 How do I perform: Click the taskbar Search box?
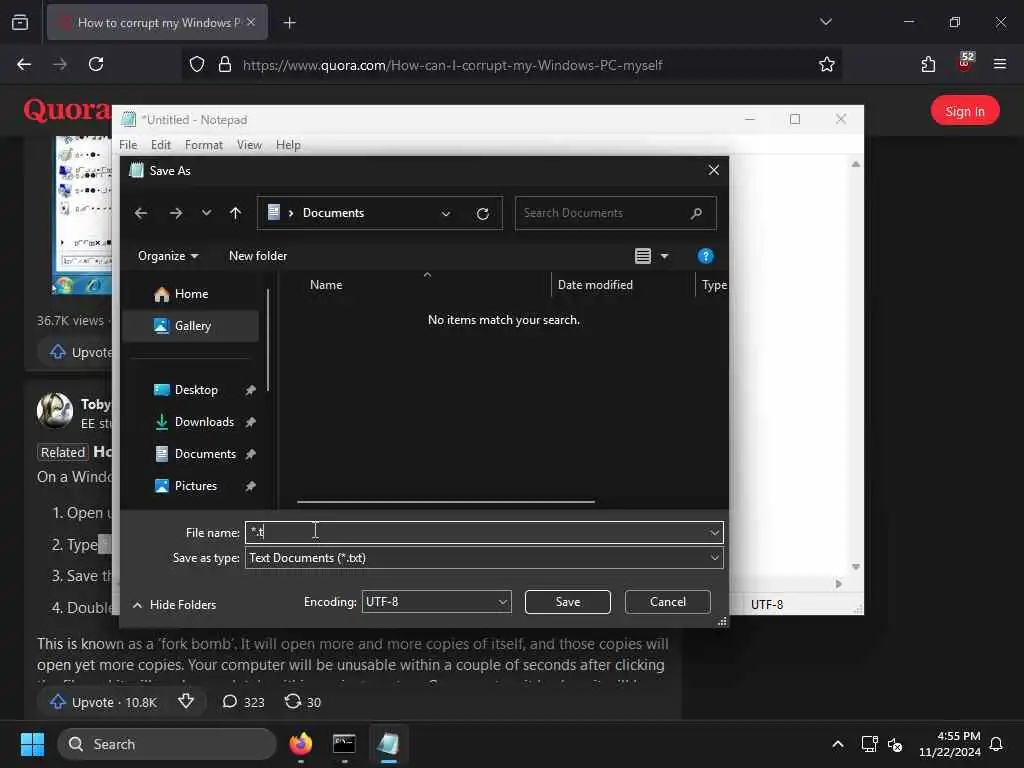[x=167, y=744]
